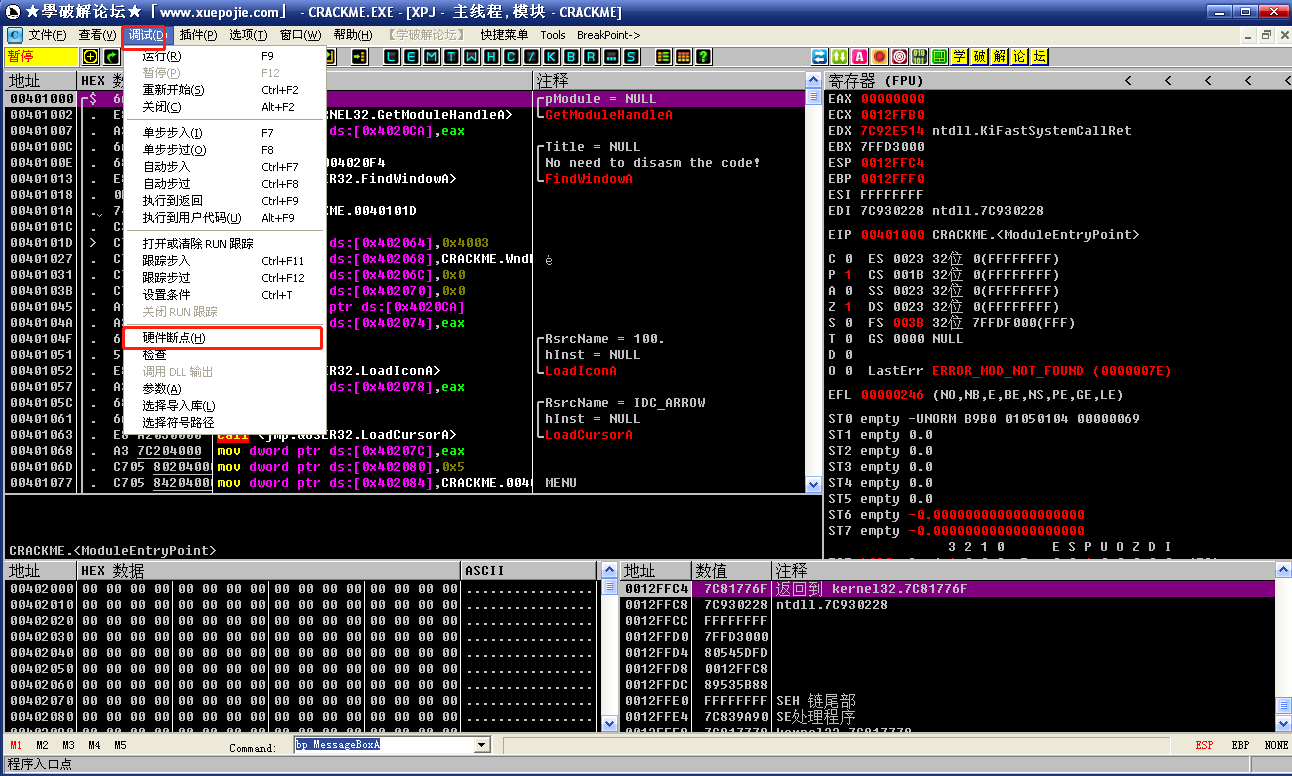Open the Log window (L) toolbar icon
This screenshot has height=776, width=1292.
coord(393,57)
